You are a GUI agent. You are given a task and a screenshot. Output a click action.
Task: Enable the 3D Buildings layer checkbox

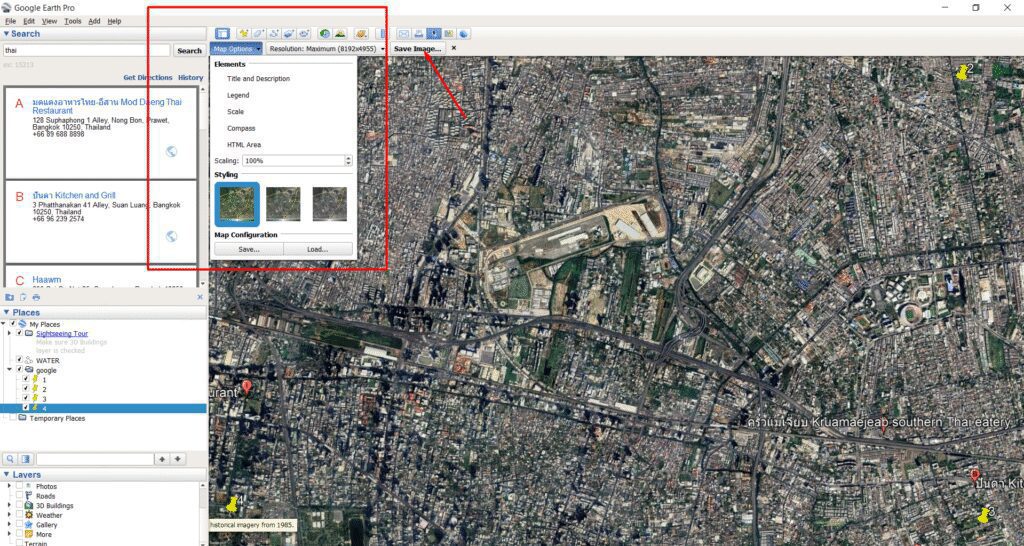pyautogui.click(x=19, y=506)
